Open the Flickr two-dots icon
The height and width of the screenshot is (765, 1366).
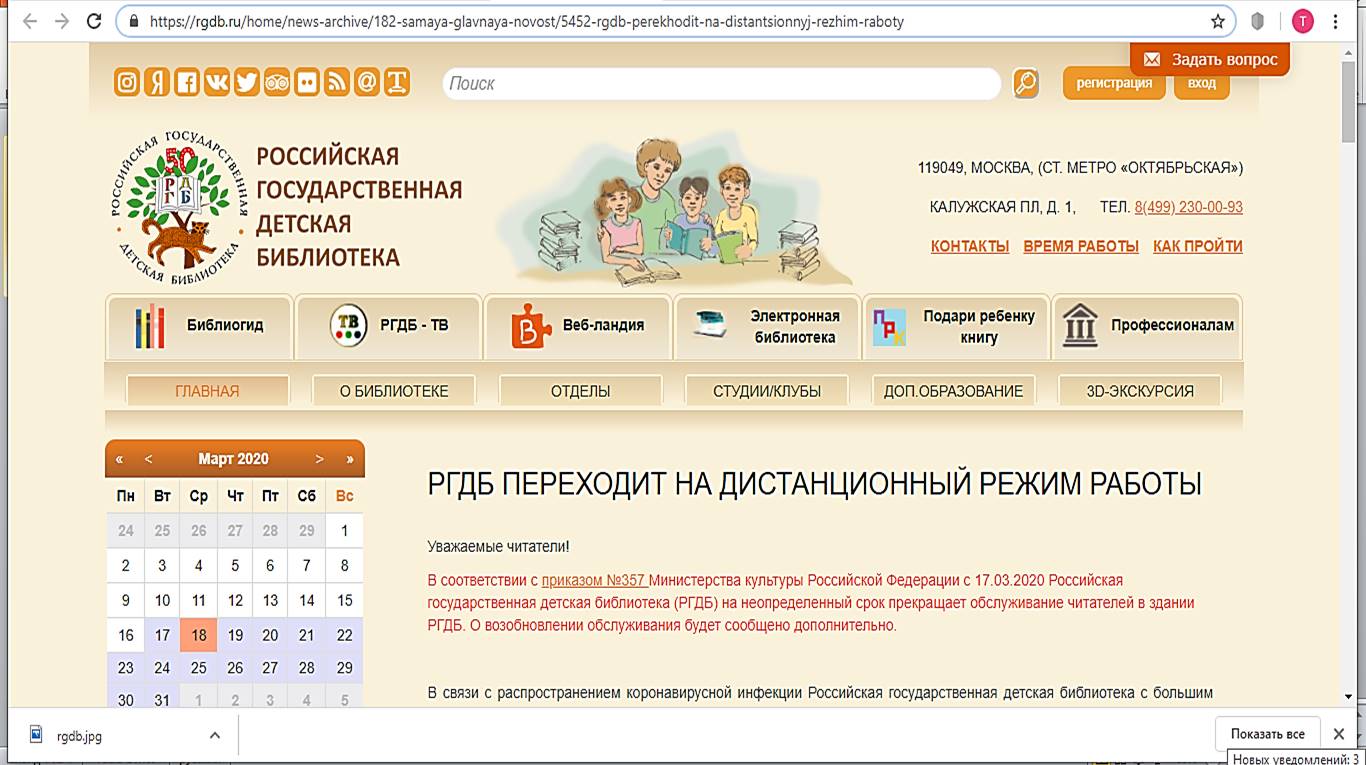pyautogui.click(x=307, y=83)
